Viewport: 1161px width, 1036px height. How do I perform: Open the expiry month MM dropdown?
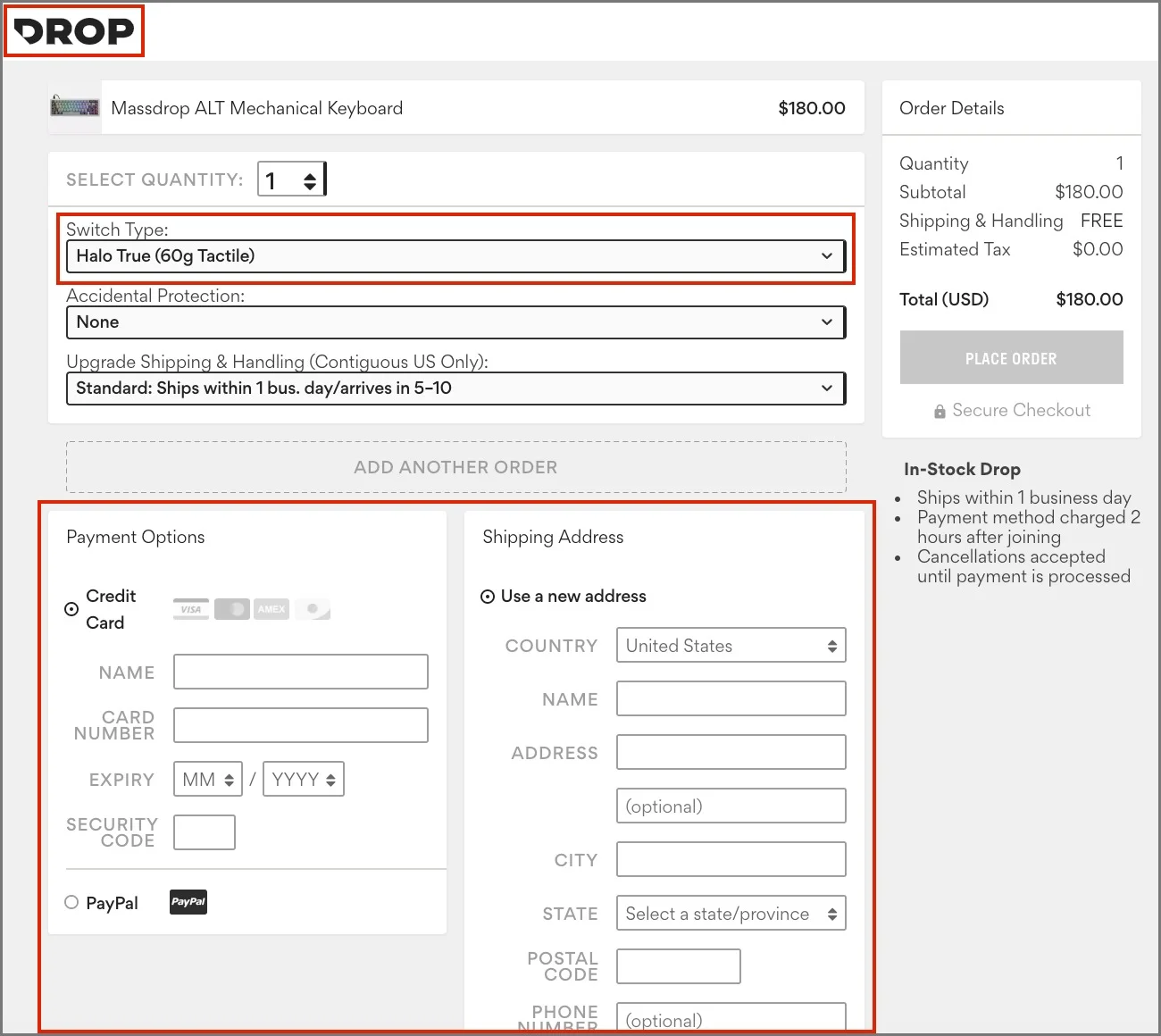point(208,779)
